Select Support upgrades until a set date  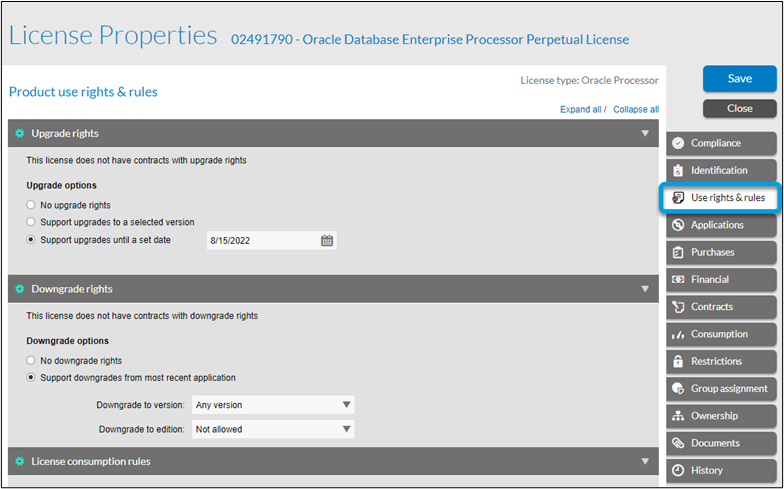tap(31, 240)
